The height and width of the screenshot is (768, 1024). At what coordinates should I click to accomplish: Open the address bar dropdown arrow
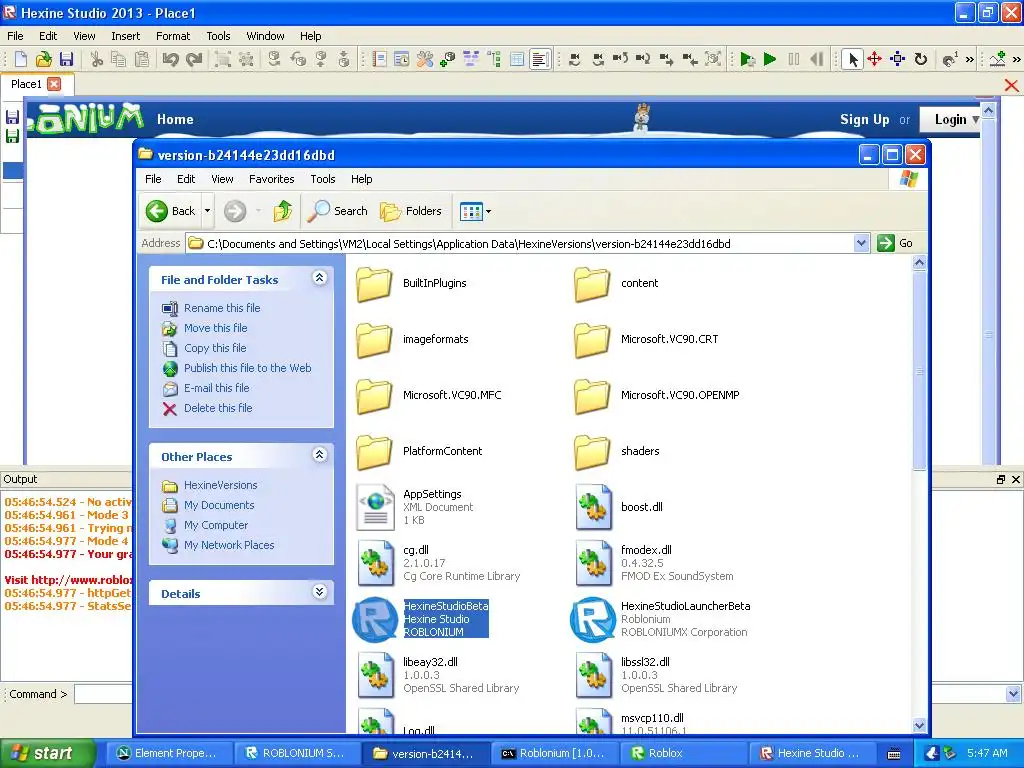861,244
